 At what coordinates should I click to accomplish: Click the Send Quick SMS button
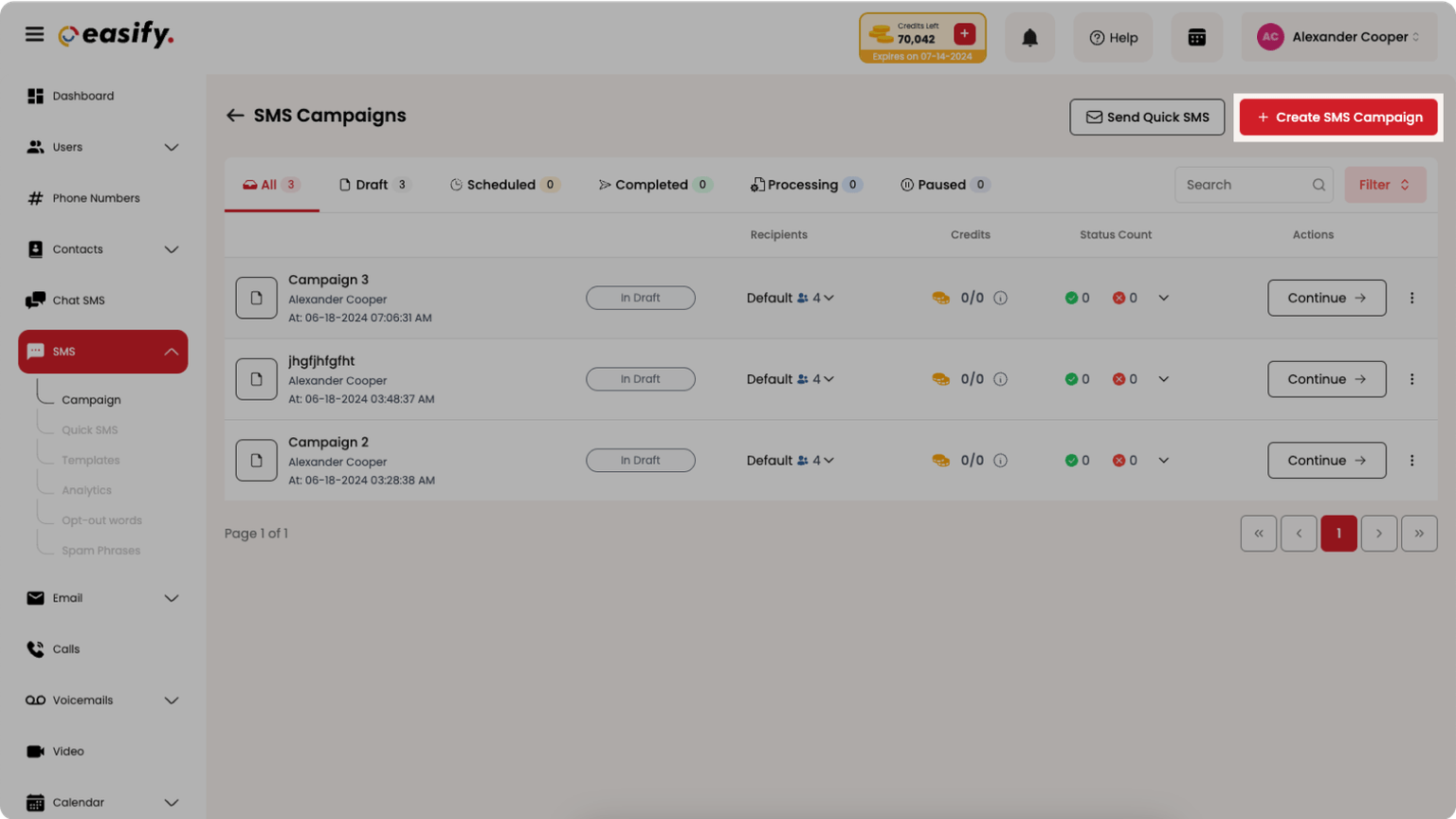tap(1147, 118)
